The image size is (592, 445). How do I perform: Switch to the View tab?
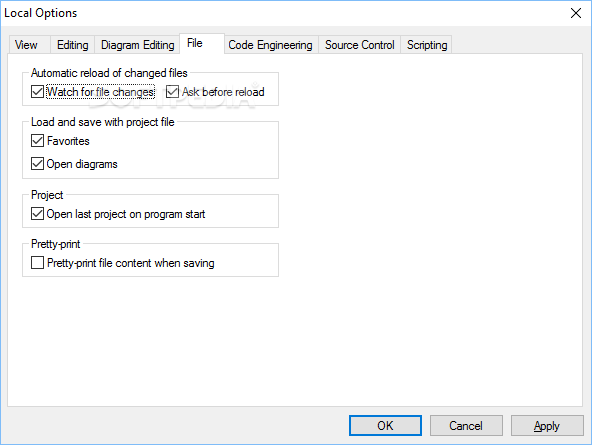coord(29,45)
